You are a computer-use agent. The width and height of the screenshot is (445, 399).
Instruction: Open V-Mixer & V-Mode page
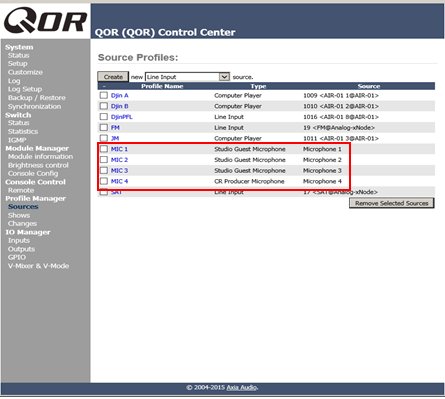tap(38, 266)
